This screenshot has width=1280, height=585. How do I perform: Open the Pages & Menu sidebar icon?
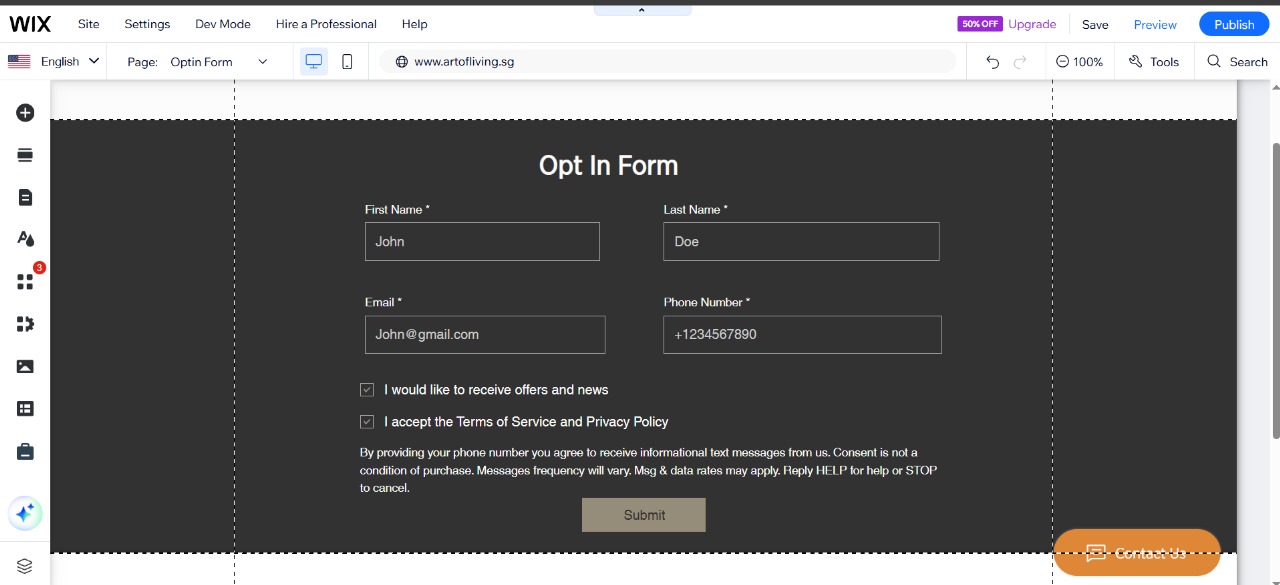click(25, 197)
